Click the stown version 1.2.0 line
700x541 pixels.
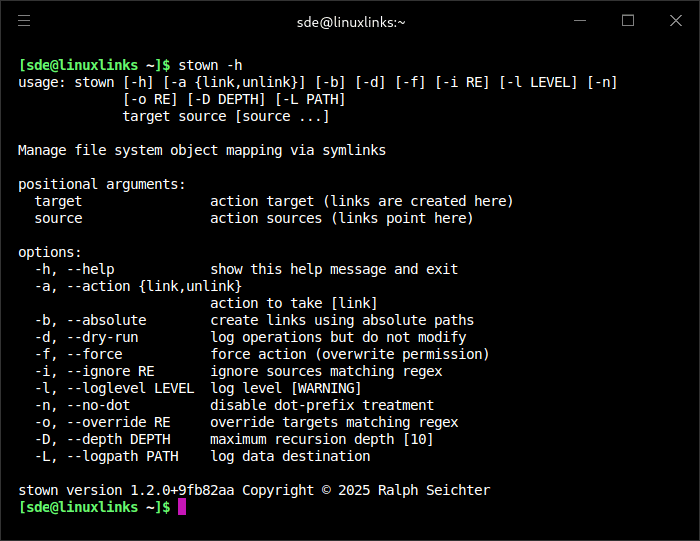point(254,490)
